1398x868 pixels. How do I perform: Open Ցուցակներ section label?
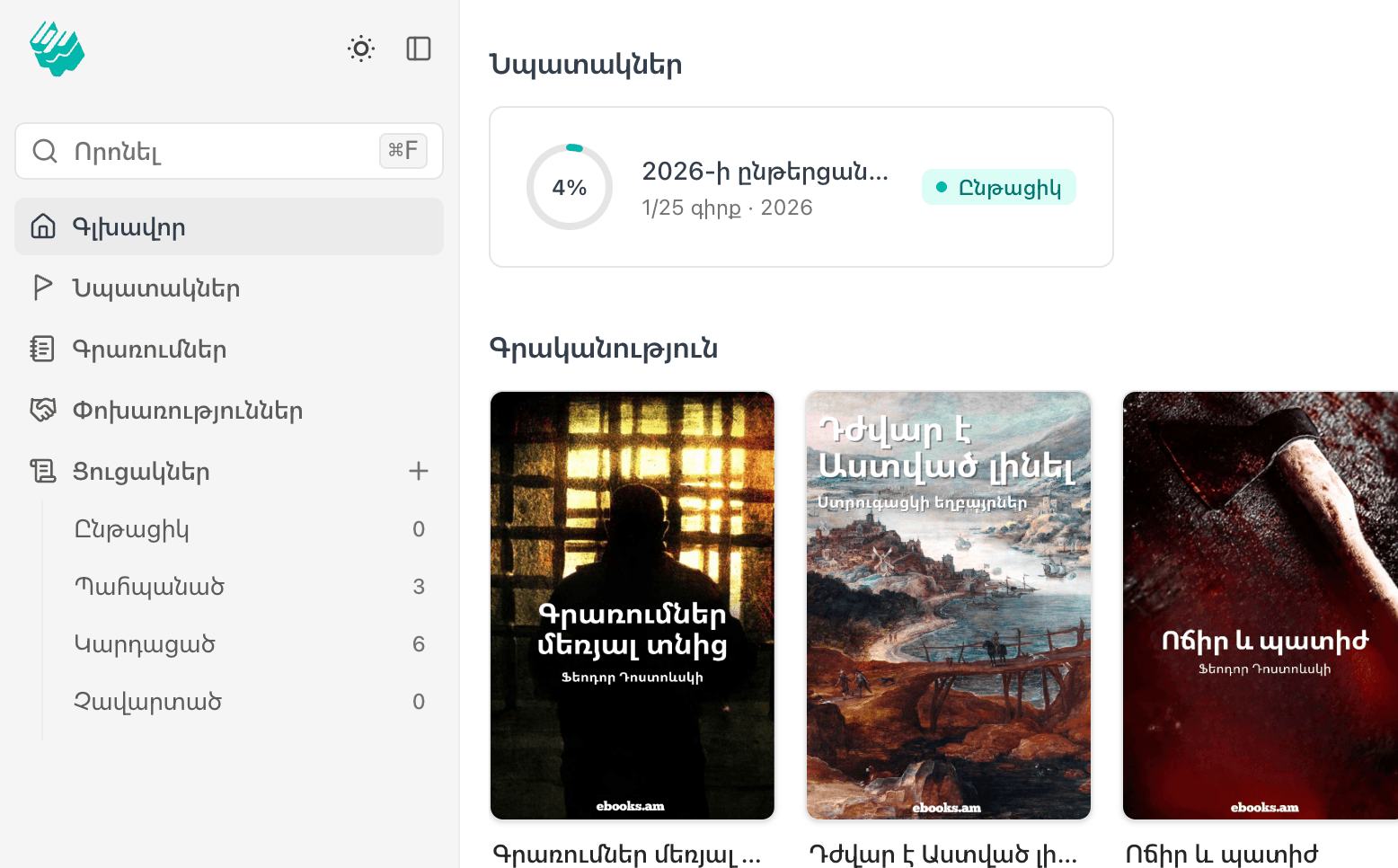click(141, 472)
